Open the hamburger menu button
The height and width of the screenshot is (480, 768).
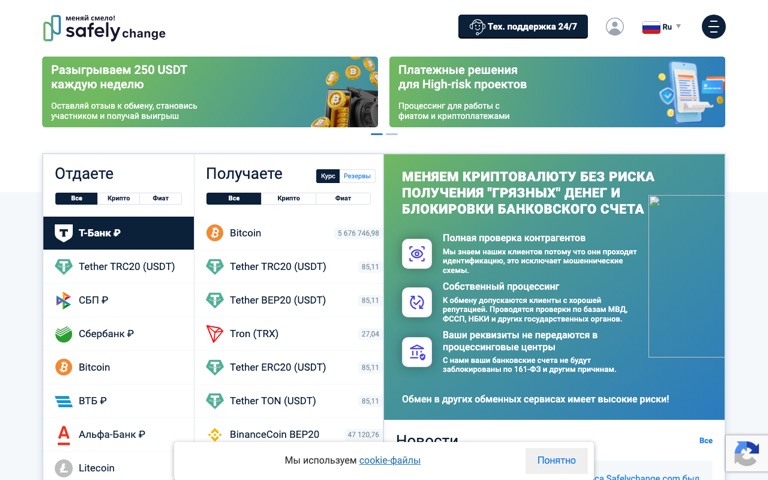(x=714, y=26)
